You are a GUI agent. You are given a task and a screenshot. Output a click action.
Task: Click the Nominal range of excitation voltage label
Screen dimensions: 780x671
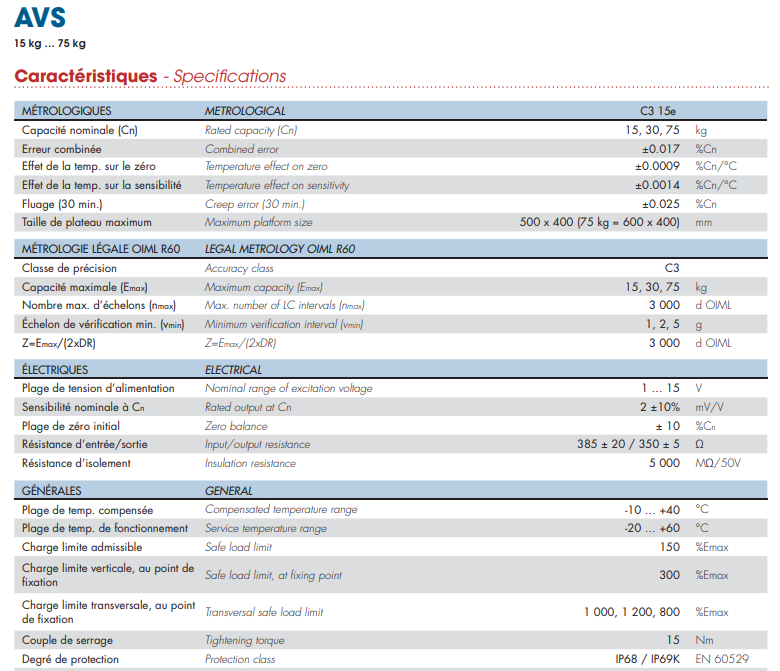pos(288,388)
